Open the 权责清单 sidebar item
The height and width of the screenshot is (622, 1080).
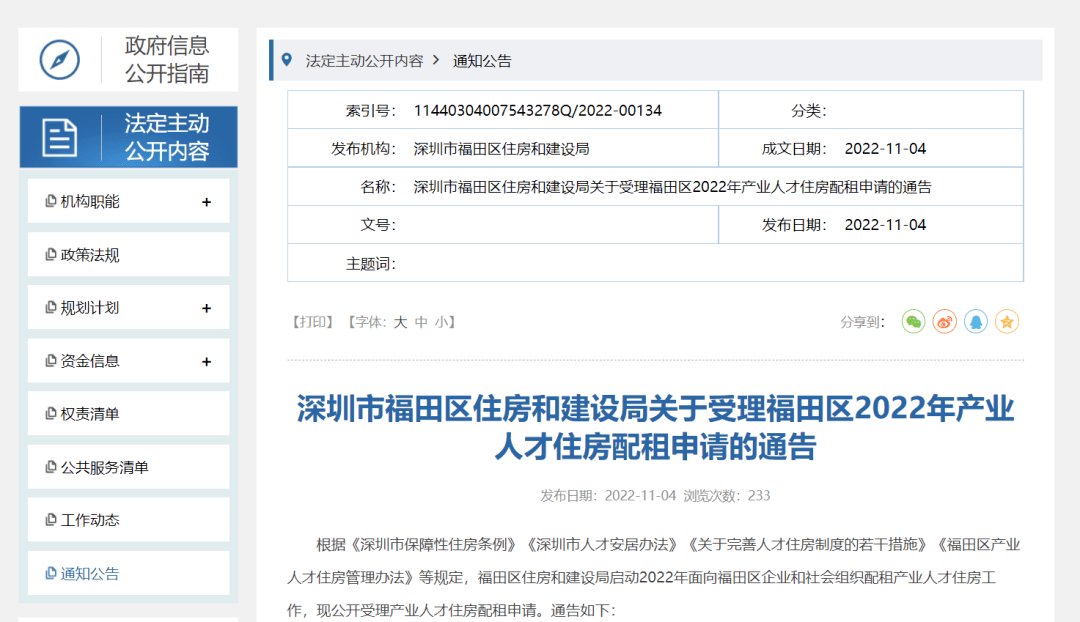tap(128, 414)
